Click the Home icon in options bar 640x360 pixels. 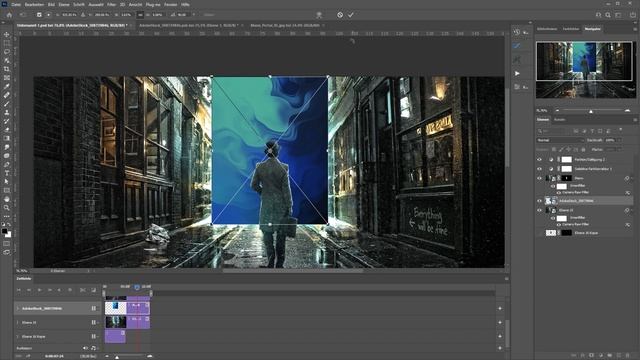[9, 15]
